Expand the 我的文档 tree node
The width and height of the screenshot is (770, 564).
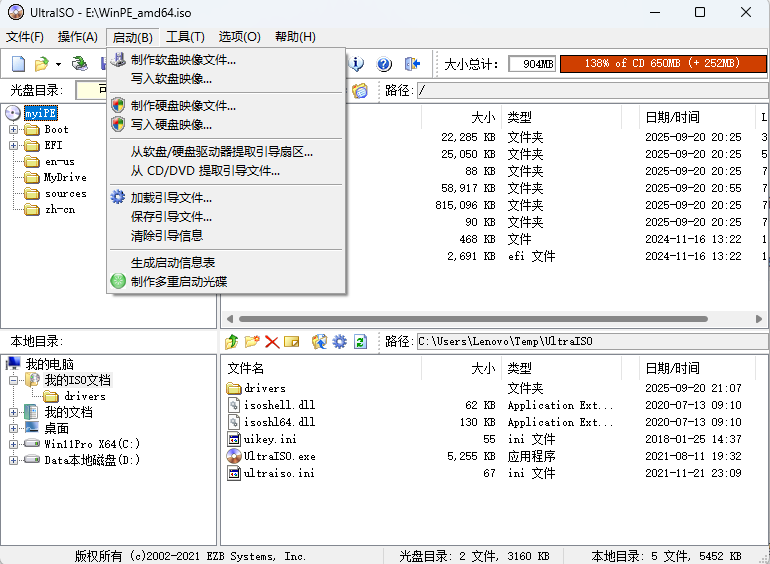point(13,412)
